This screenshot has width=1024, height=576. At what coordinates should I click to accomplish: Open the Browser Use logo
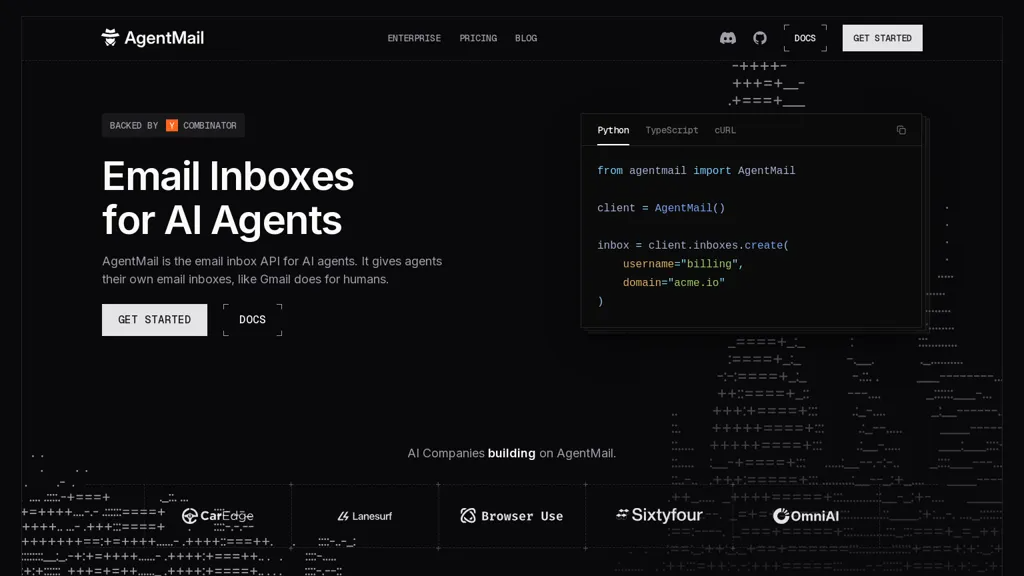(x=511, y=516)
